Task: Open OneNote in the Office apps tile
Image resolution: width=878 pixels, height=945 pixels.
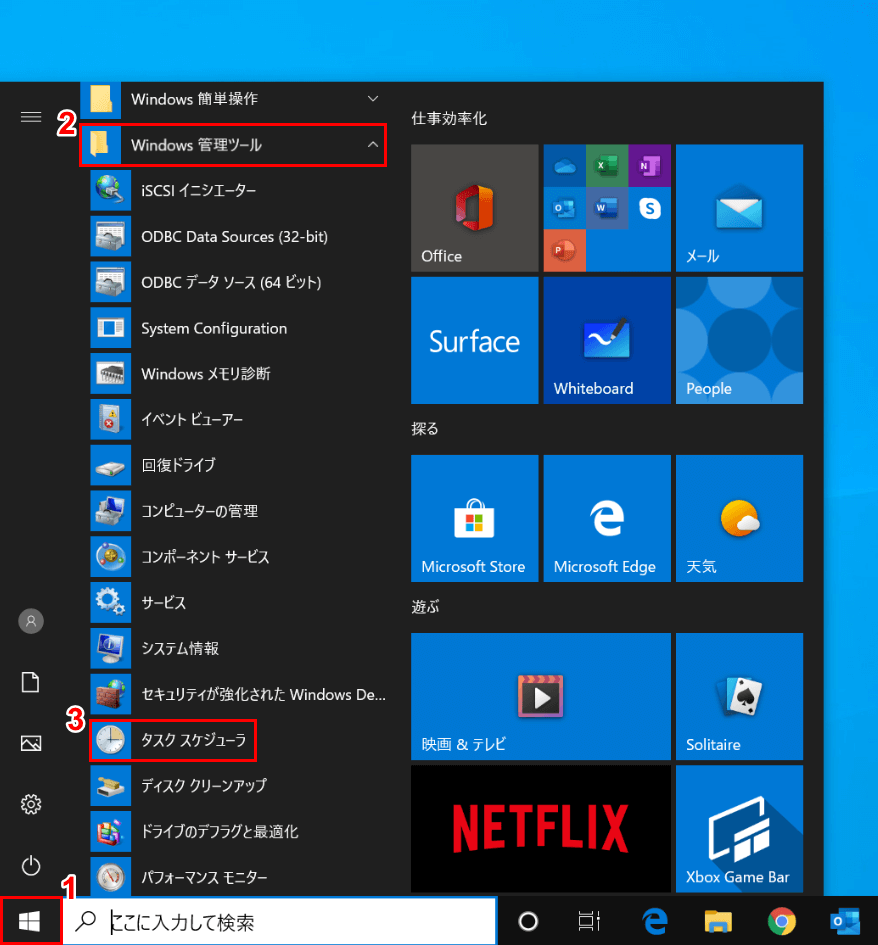Action: [650, 166]
